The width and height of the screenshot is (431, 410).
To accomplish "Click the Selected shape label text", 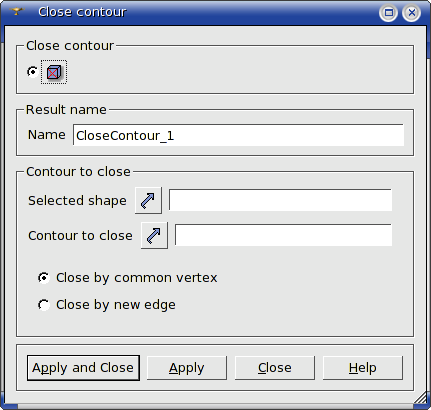I will click(x=77, y=201).
